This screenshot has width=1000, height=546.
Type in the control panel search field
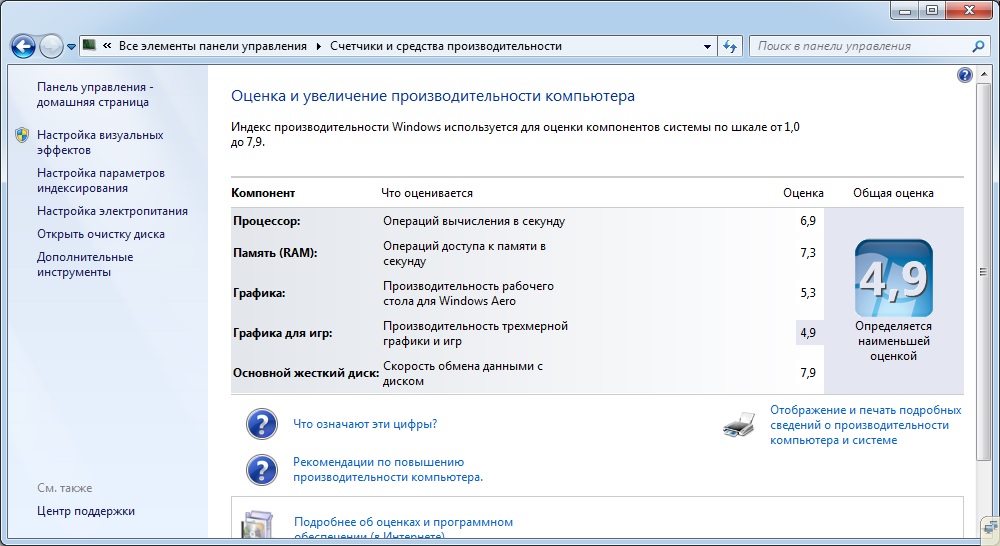click(860, 46)
